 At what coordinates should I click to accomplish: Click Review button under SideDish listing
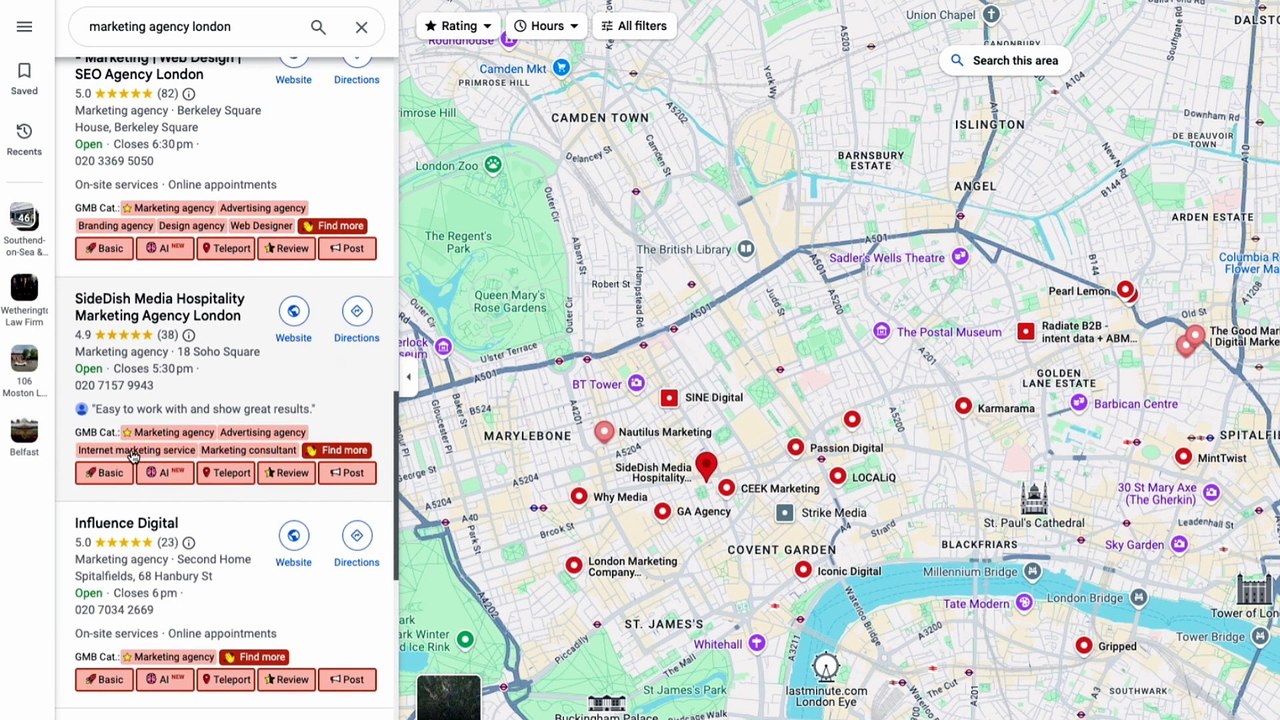click(286, 473)
